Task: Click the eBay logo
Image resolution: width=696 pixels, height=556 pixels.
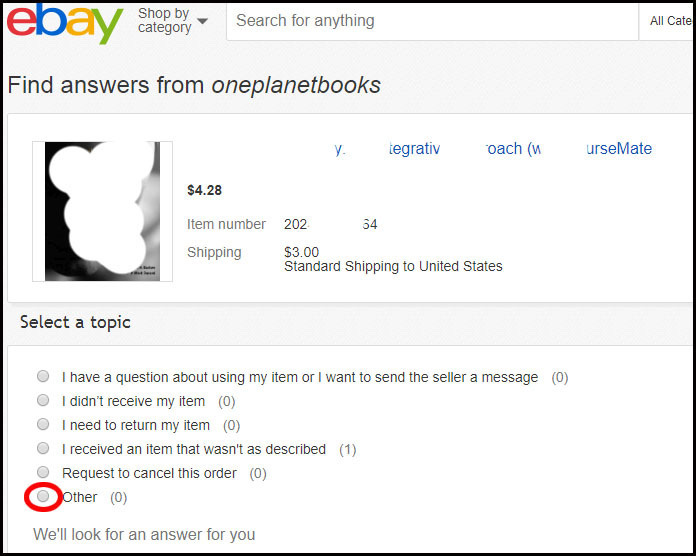Action: 65,23
